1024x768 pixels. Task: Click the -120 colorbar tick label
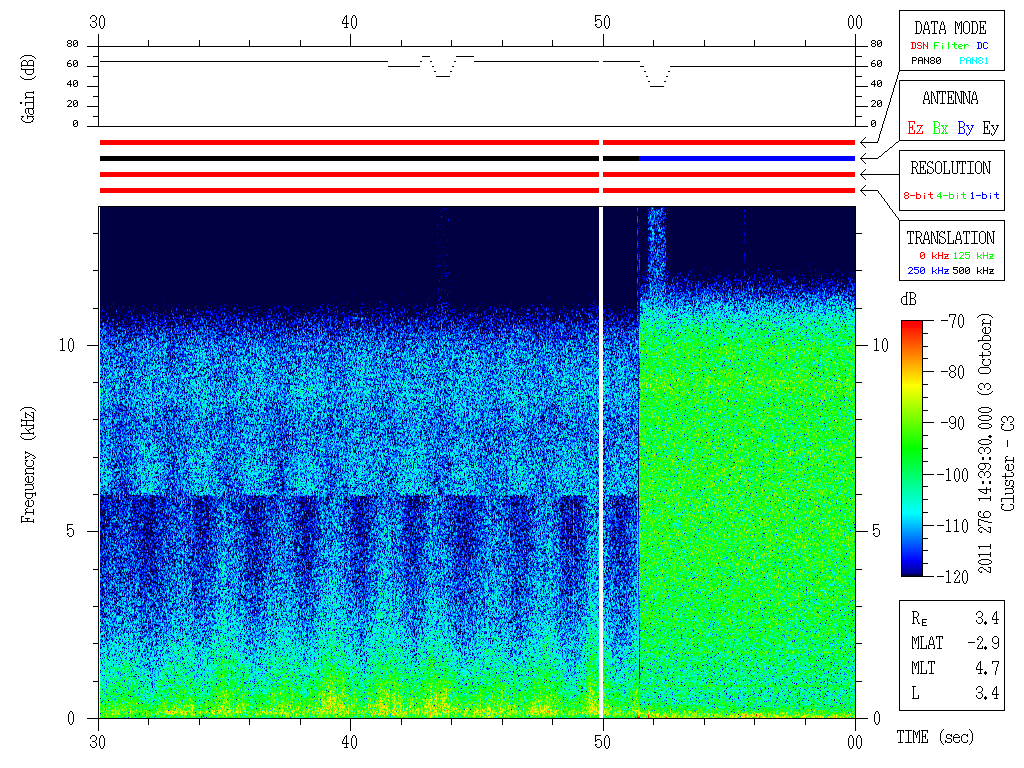click(955, 577)
